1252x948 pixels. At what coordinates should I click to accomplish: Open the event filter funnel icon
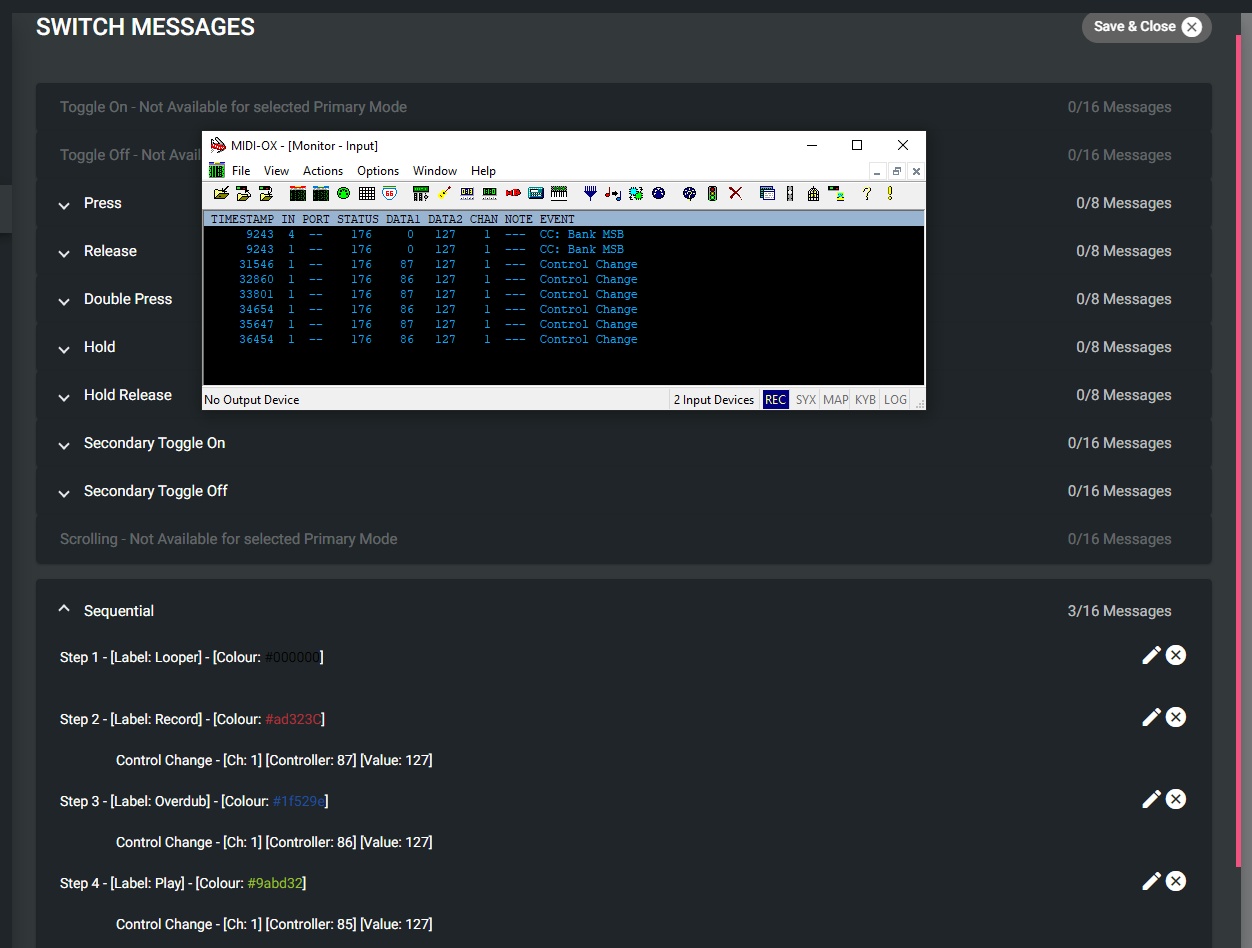pyautogui.click(x=590, y=193)
